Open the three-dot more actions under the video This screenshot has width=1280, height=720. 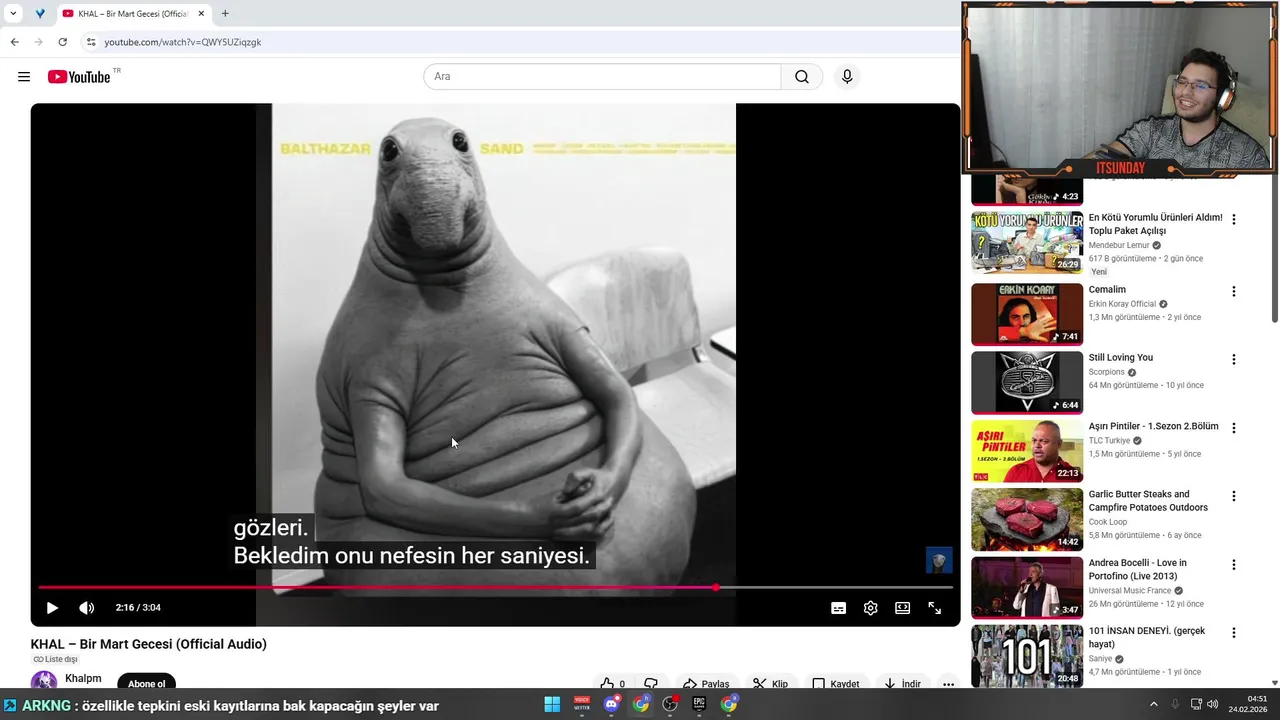tap(948, 684)
